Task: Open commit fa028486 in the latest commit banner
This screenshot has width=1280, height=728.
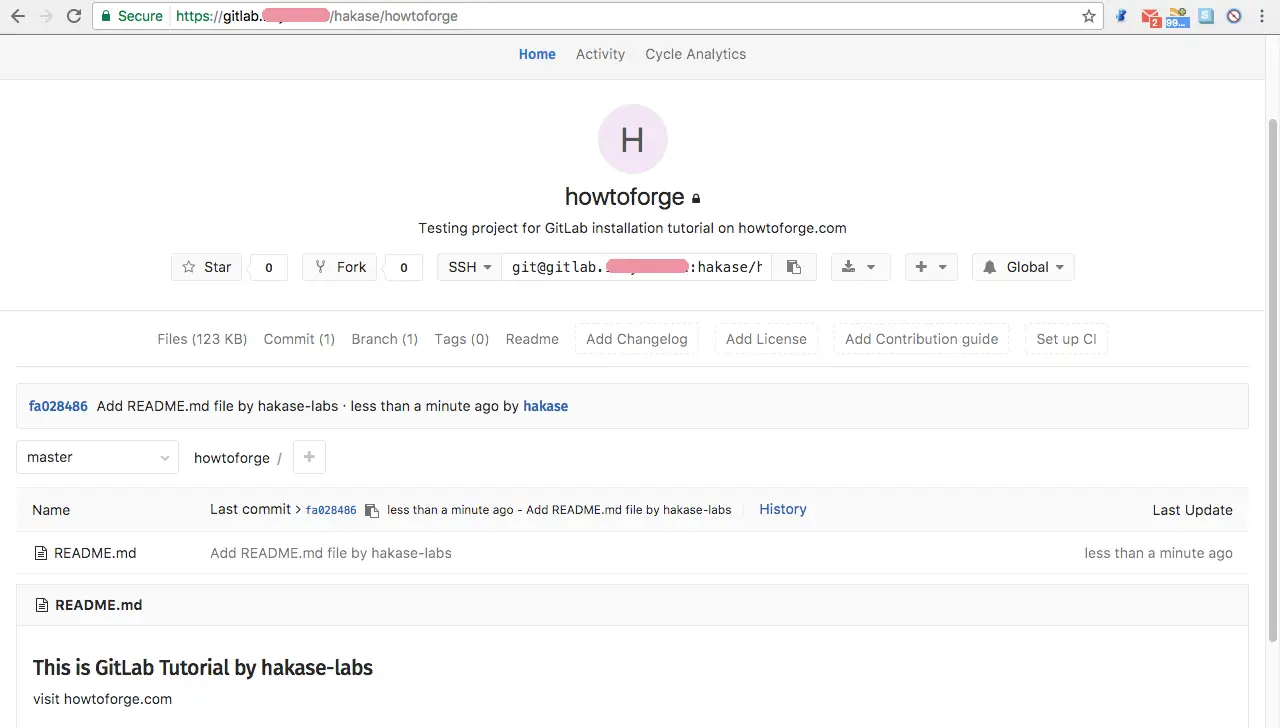Action: click(x=58, y=406)
